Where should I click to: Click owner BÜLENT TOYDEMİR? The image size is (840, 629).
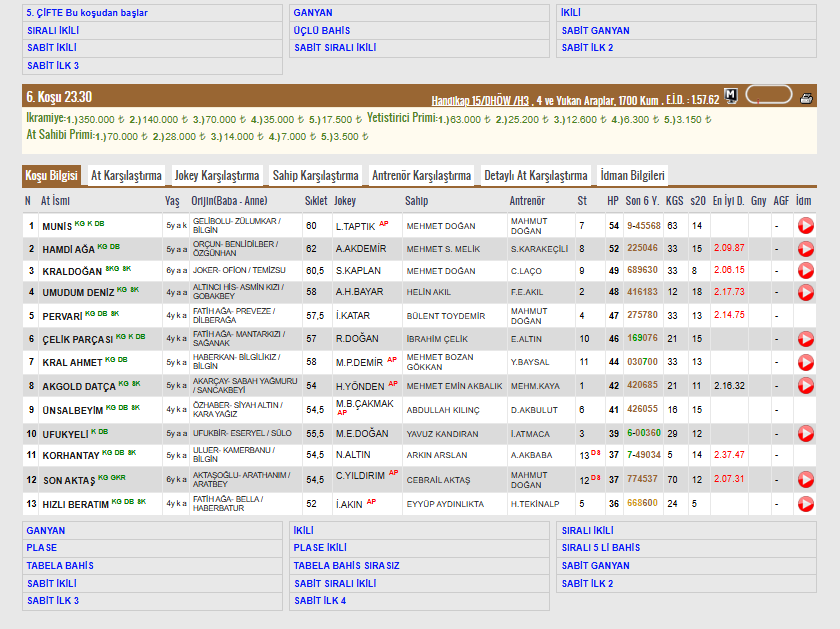[446, 316]
